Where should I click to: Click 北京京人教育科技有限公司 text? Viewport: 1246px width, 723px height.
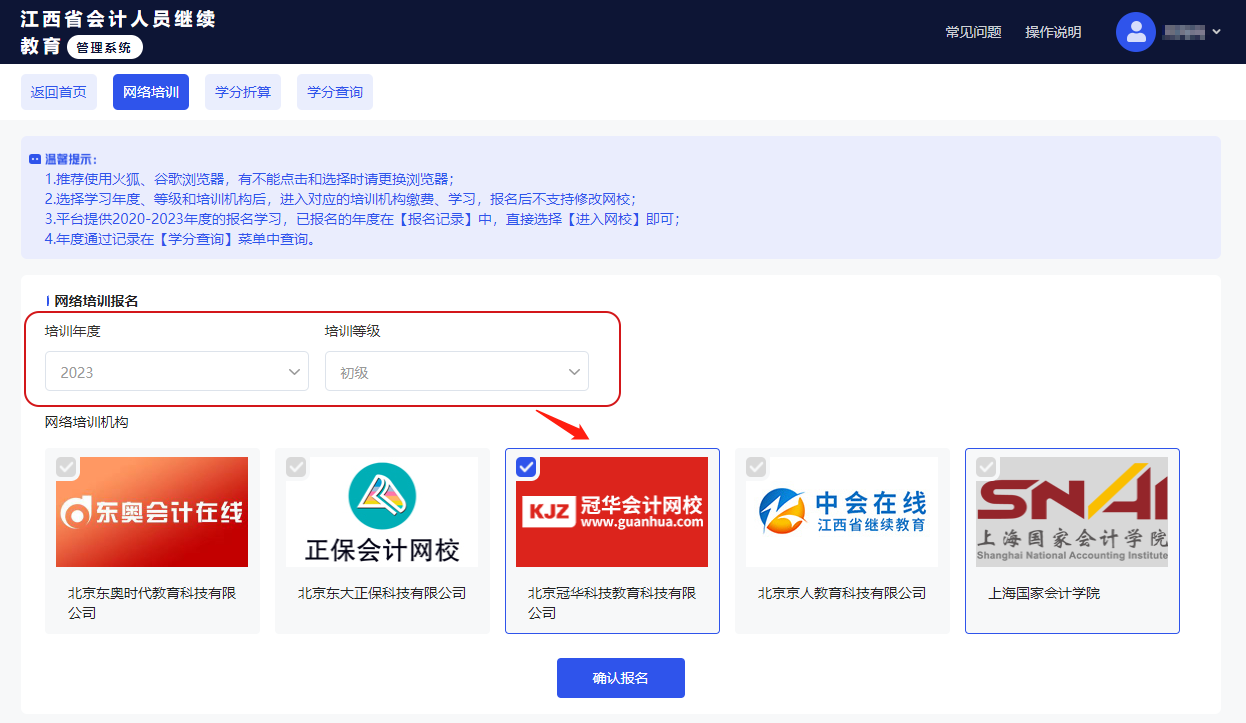[842, 593]
